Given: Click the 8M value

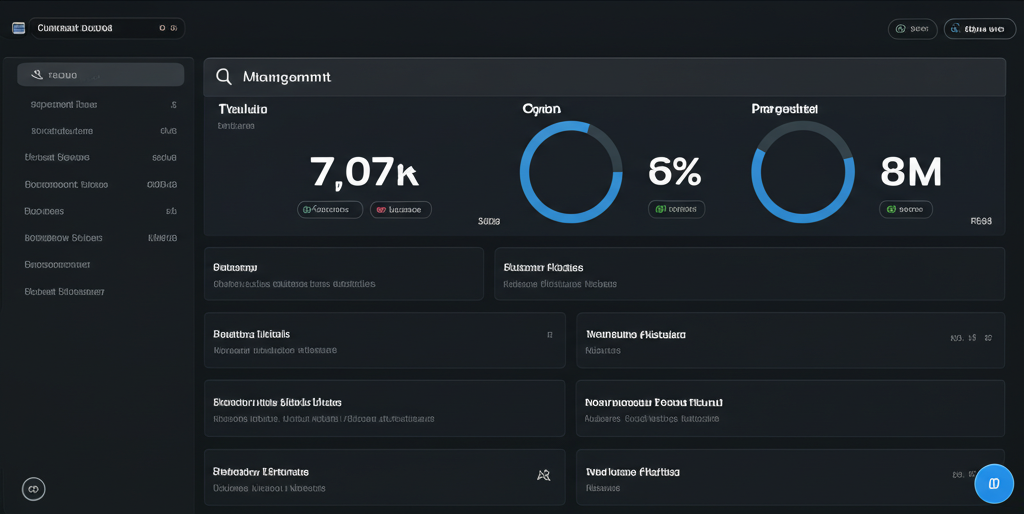Looking at the screenshot, I should pyautogui.click(x=911, y=171).
